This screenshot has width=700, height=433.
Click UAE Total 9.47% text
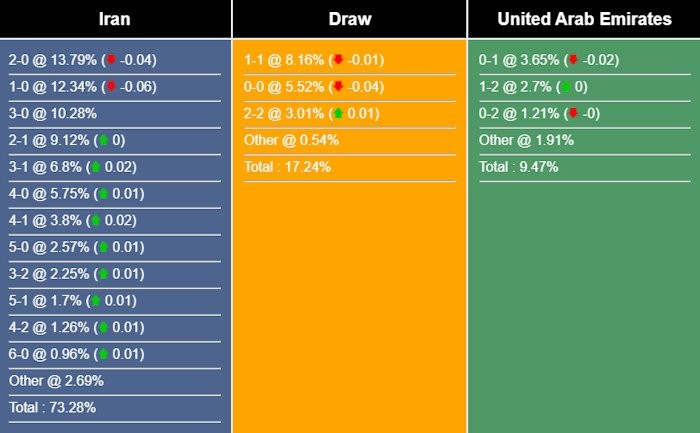518,167
